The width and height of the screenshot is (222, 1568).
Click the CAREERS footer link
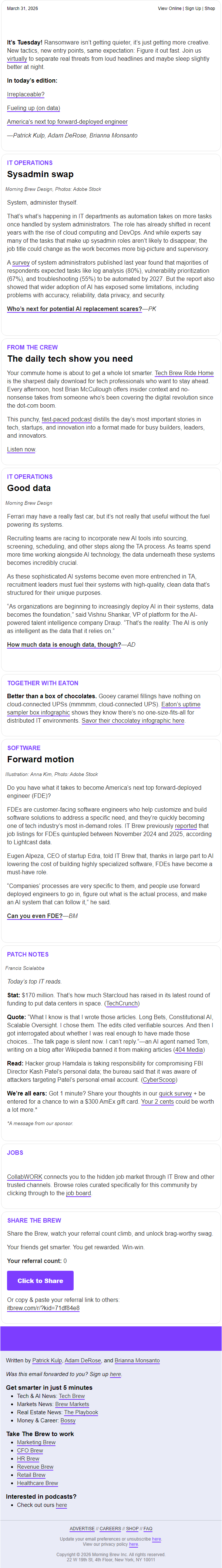[110, 1528]
